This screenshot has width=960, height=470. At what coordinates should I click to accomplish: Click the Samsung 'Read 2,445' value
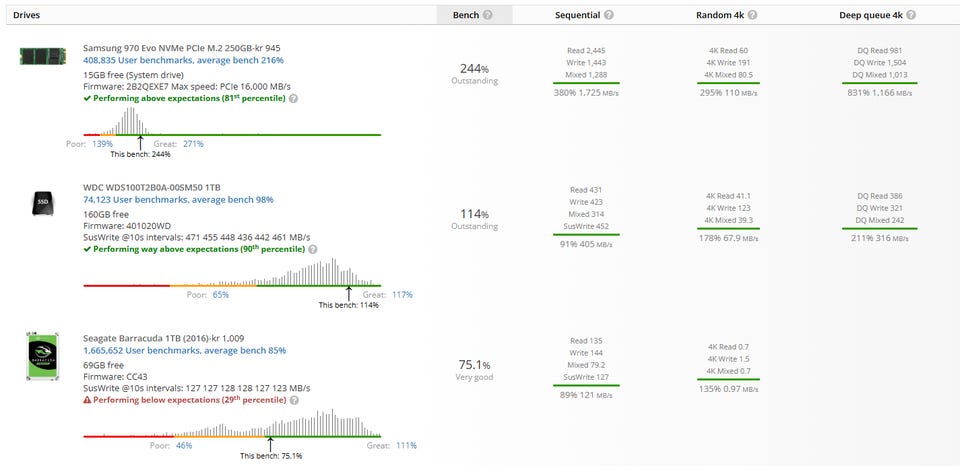[587, 51]
